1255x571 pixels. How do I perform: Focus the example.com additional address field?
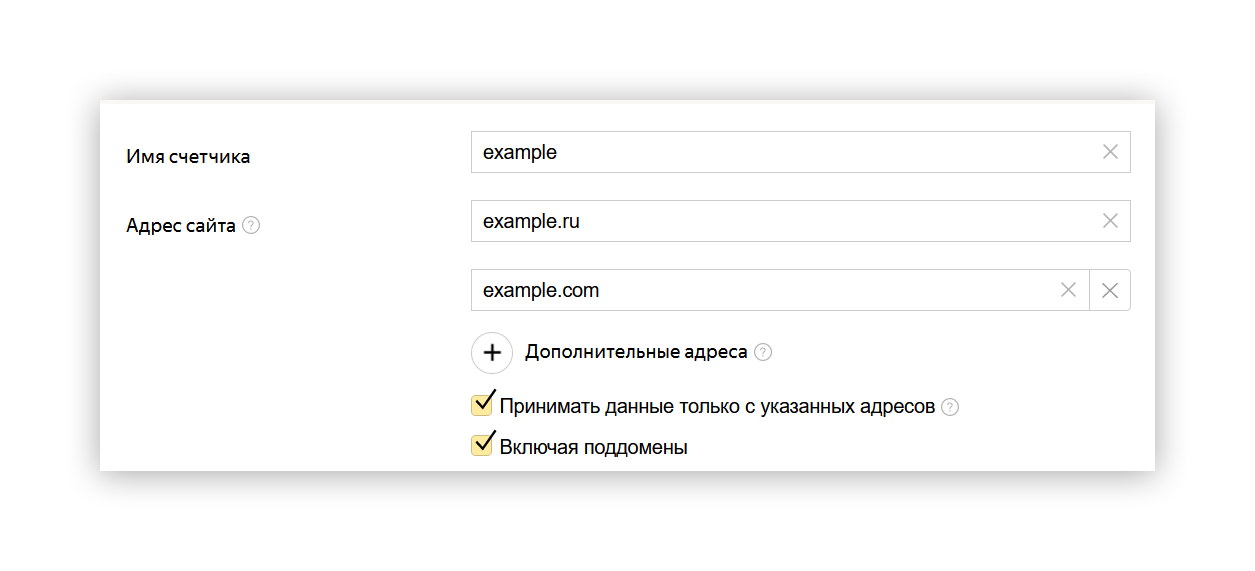(x=760, y=290)
